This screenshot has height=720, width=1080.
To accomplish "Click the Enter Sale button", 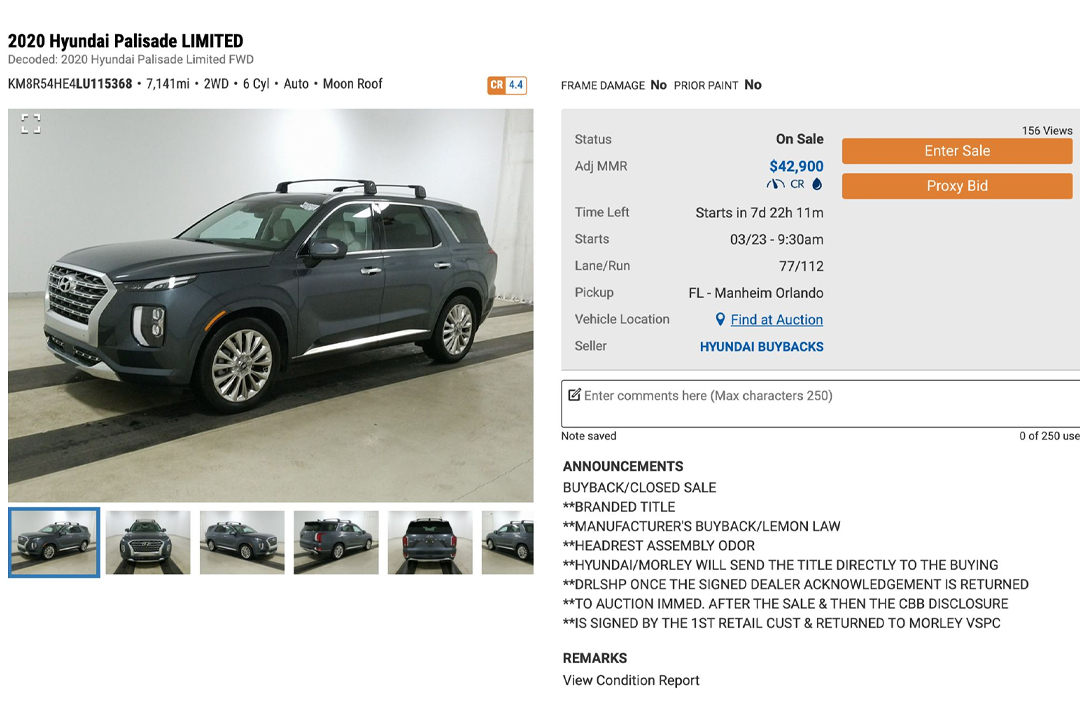I will click(957, 151).
